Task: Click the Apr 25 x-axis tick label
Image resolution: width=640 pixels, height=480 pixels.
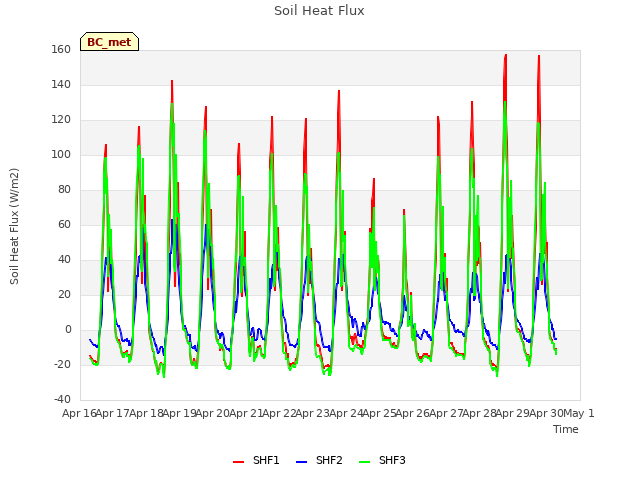Action: tap(380, 413)
